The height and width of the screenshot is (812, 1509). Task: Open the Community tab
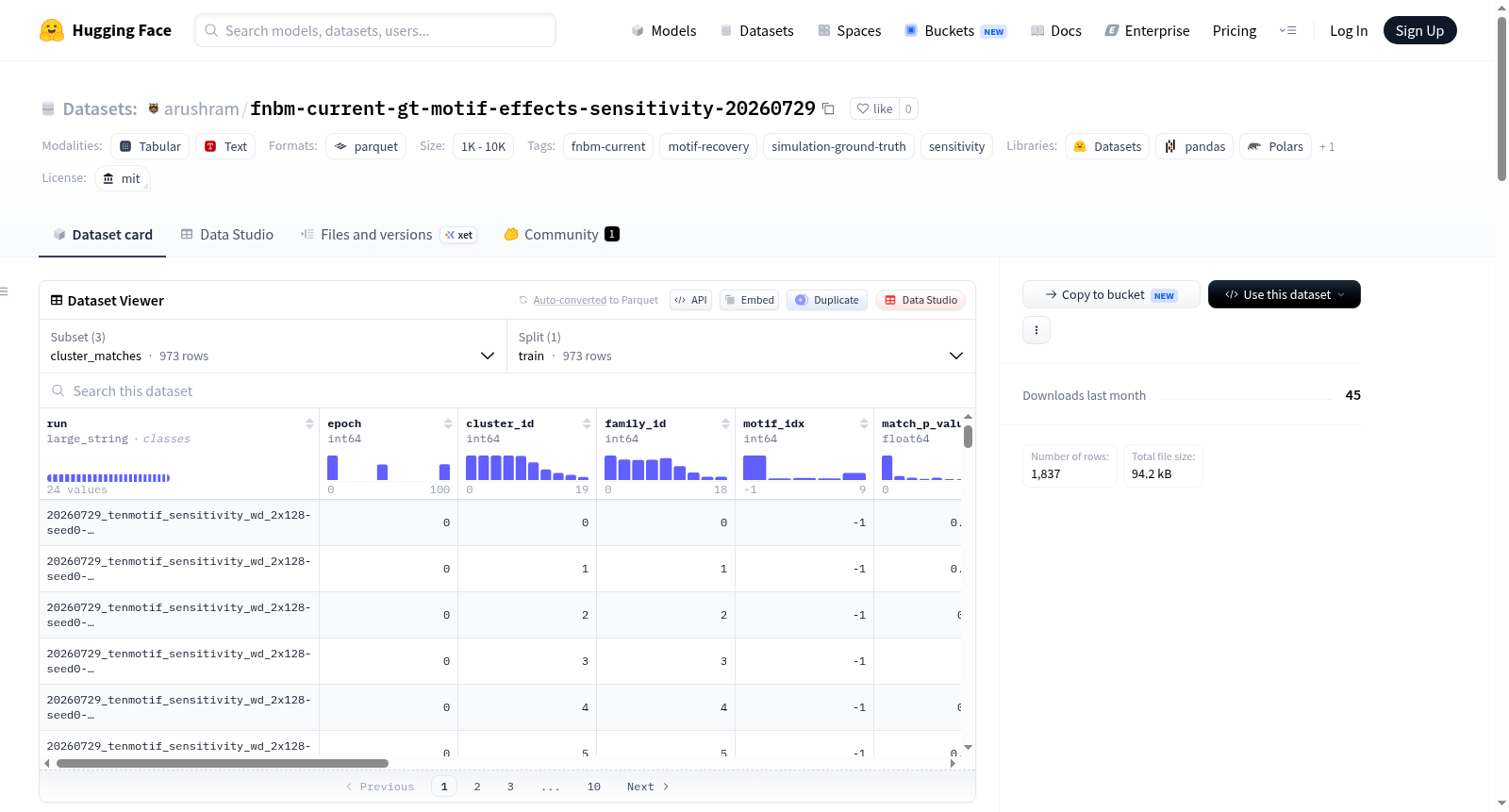point(561,234)
